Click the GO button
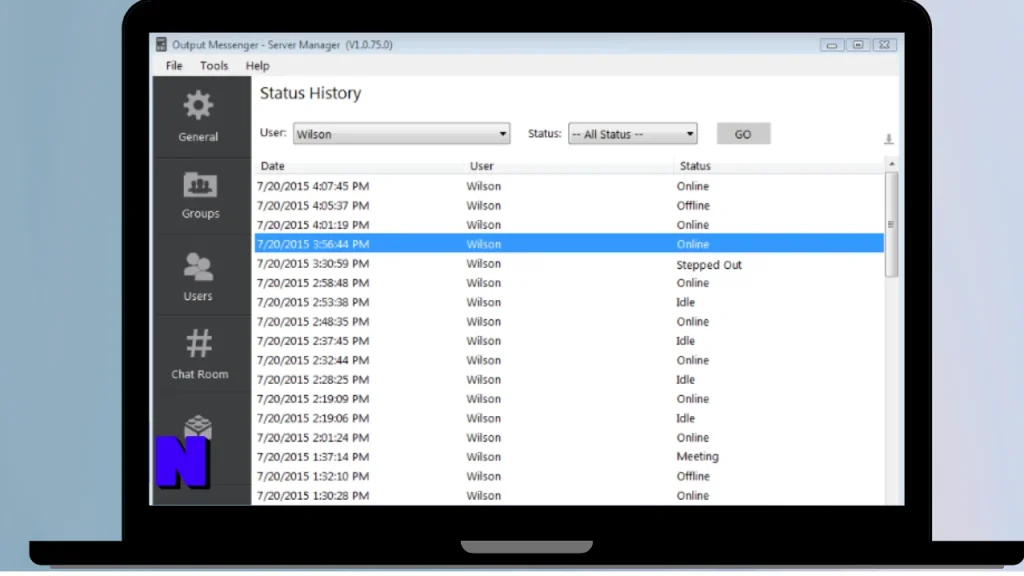Screen dimensions: 1024x576 [743, 134]
